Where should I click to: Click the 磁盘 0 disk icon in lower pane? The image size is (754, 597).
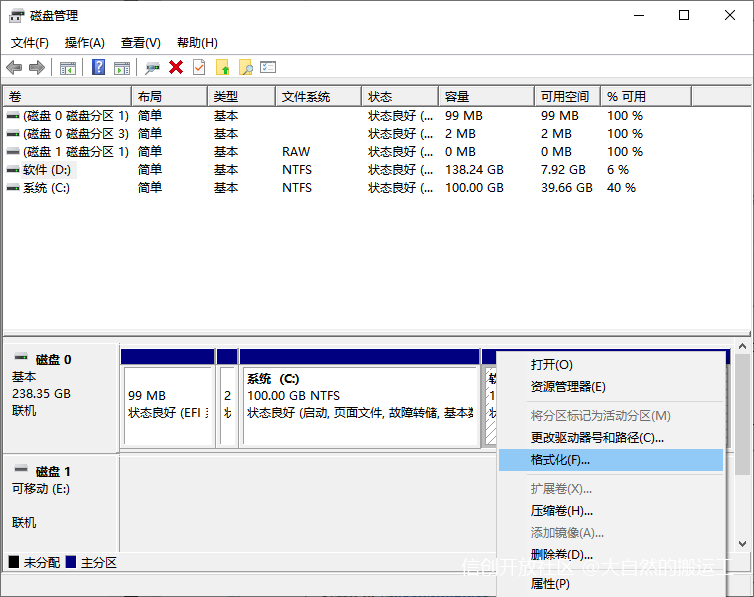pyautogui.click(x=21, y=357)
